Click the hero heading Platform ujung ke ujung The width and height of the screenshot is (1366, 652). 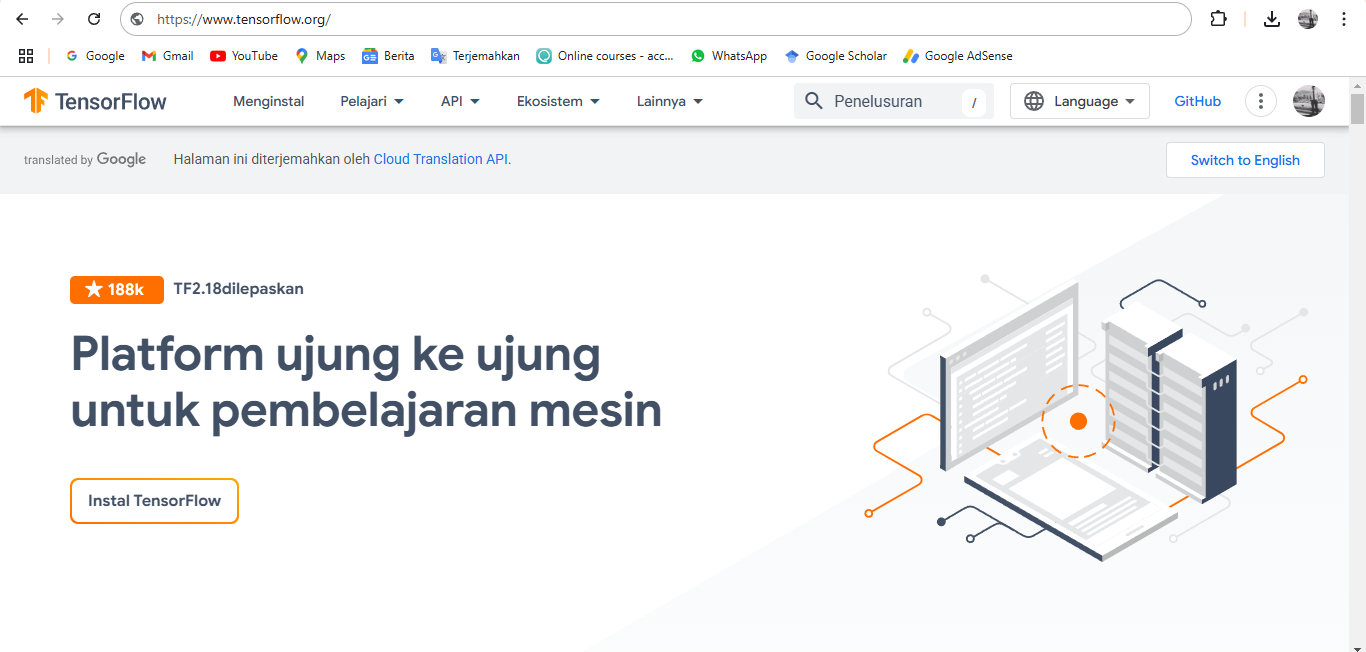click(x=366, y=382)
